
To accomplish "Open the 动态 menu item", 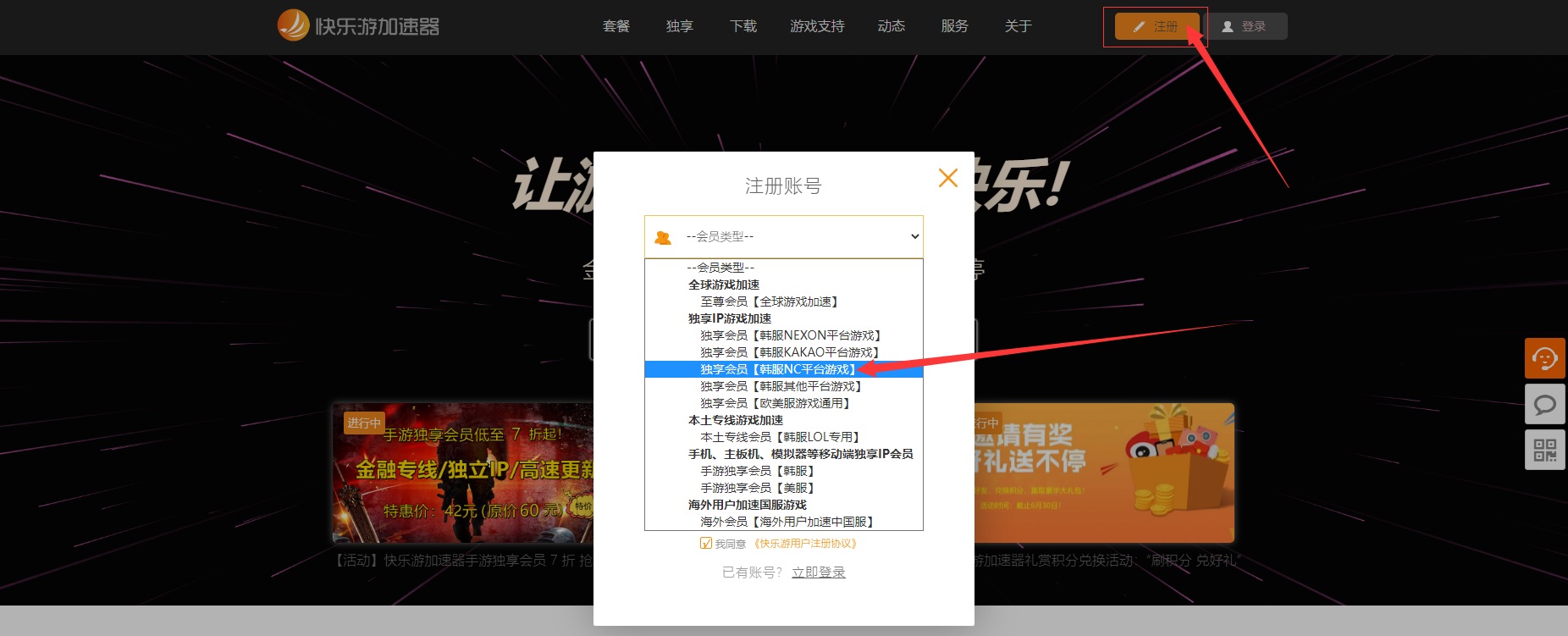I will (x=892, y=26).
